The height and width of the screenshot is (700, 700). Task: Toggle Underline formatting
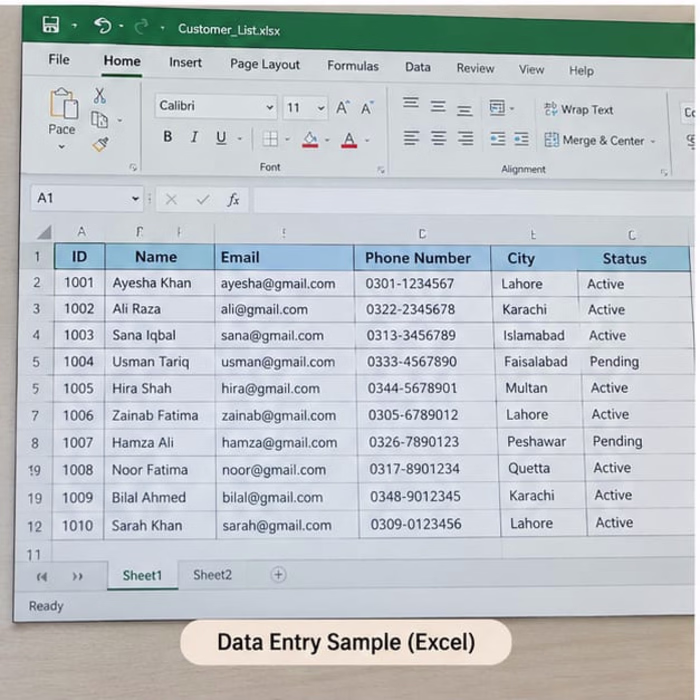[x=221, y=138]
